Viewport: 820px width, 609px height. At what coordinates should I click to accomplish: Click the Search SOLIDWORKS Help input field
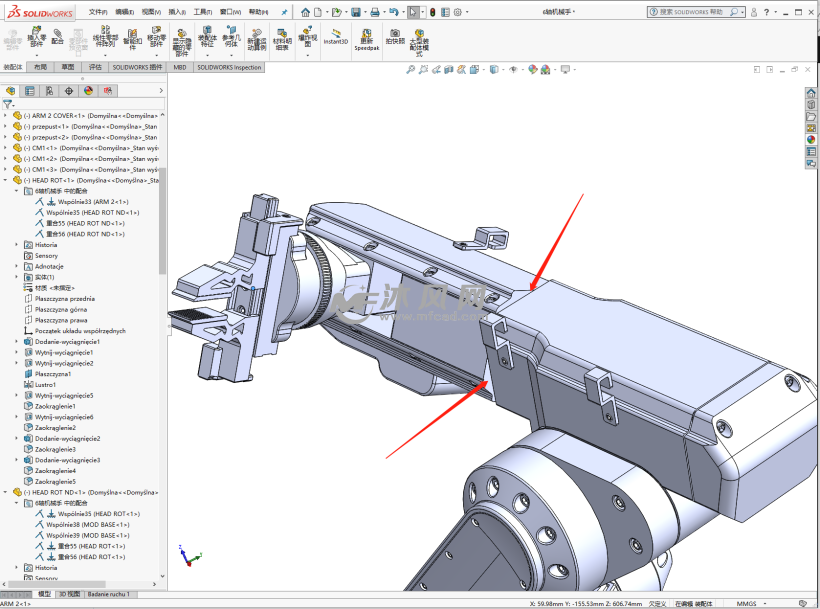tap(690, 12)
